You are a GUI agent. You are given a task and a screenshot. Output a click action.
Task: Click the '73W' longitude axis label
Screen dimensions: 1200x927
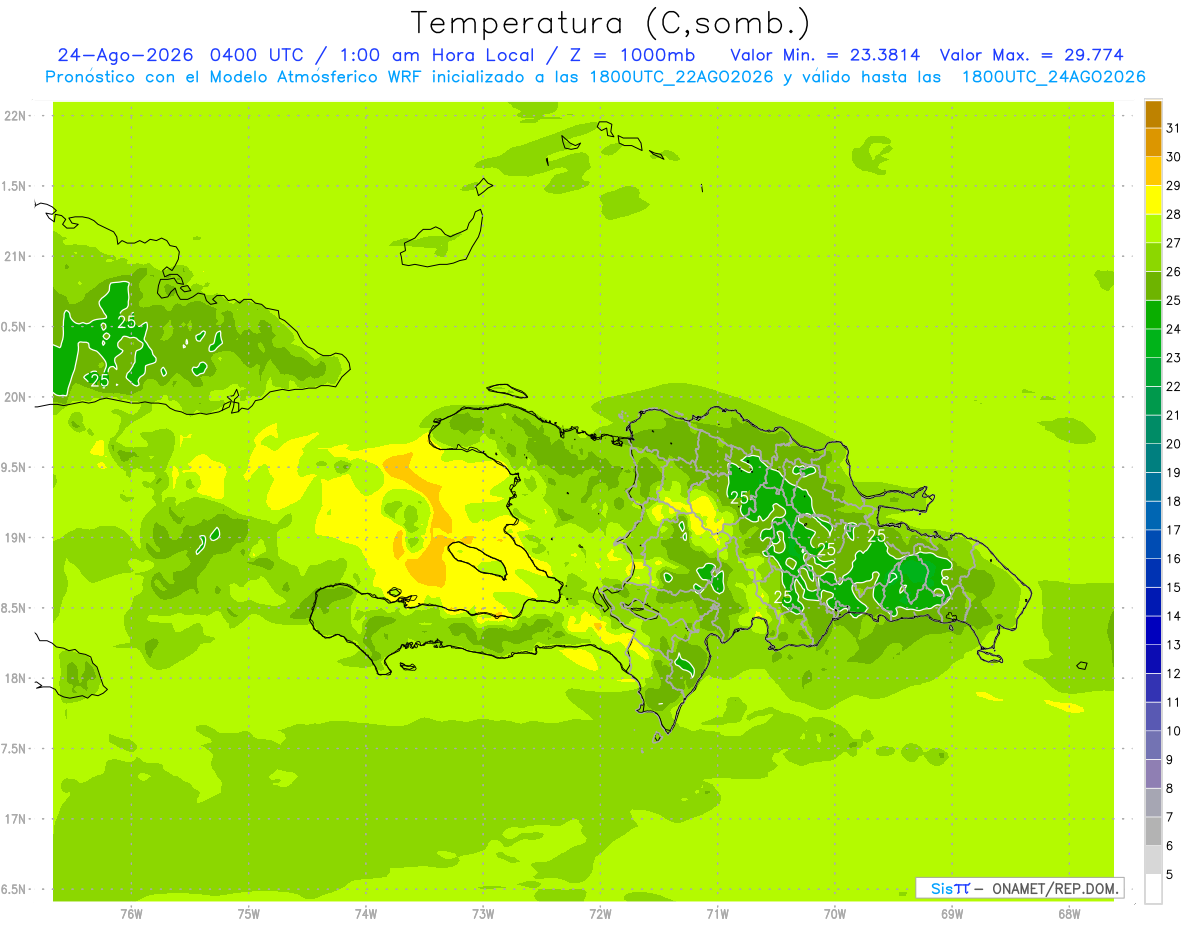pyautogui.click(x=483, y=914)
